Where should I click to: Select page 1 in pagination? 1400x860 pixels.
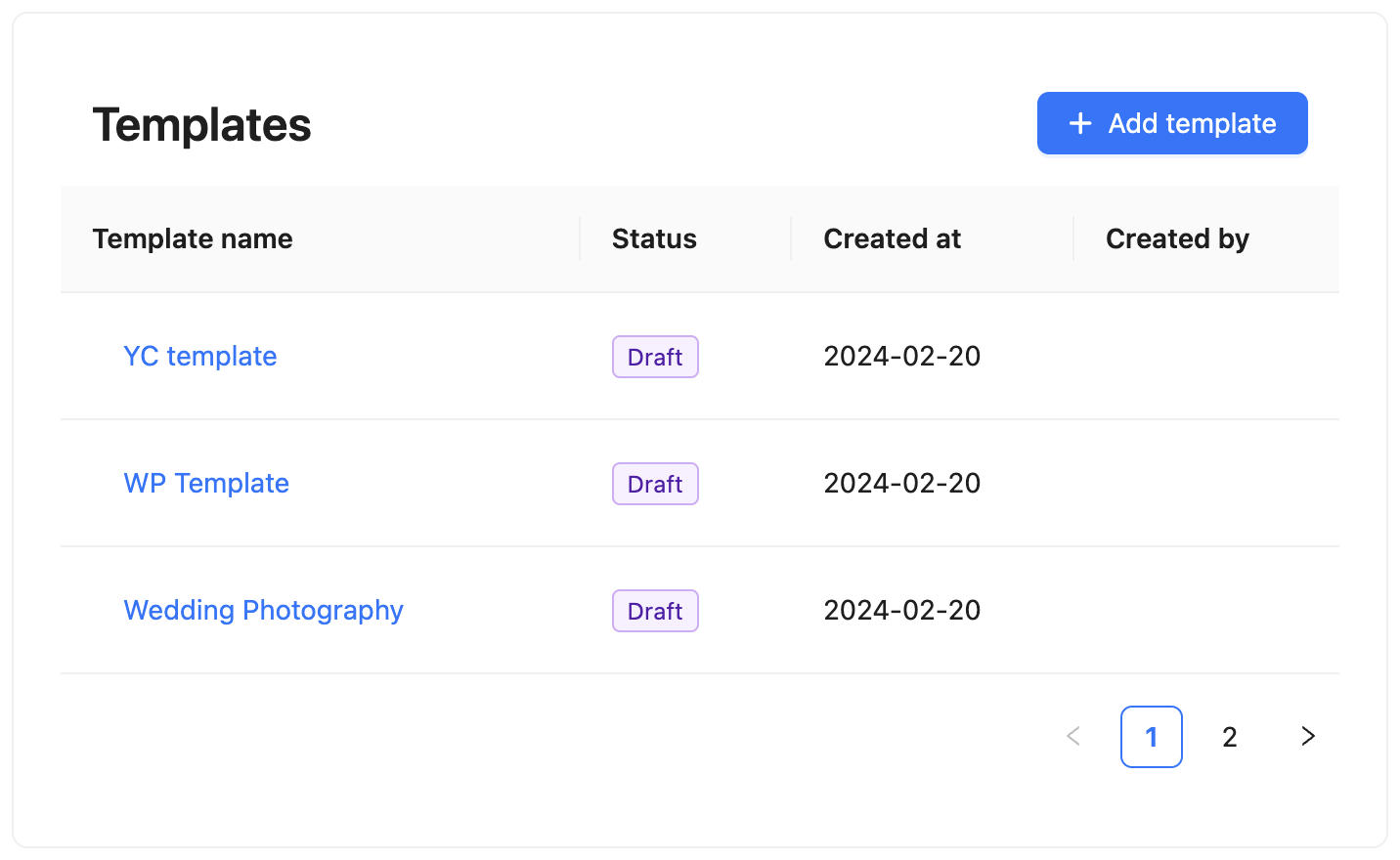1152,737
